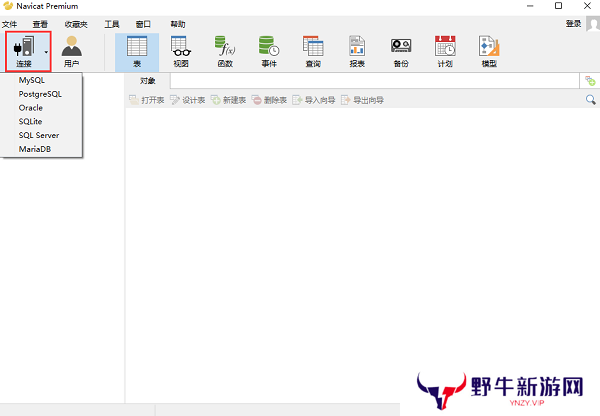Choose SQL Server from connection menu
The image size is (600, 416).
click(x=39, y=135)
